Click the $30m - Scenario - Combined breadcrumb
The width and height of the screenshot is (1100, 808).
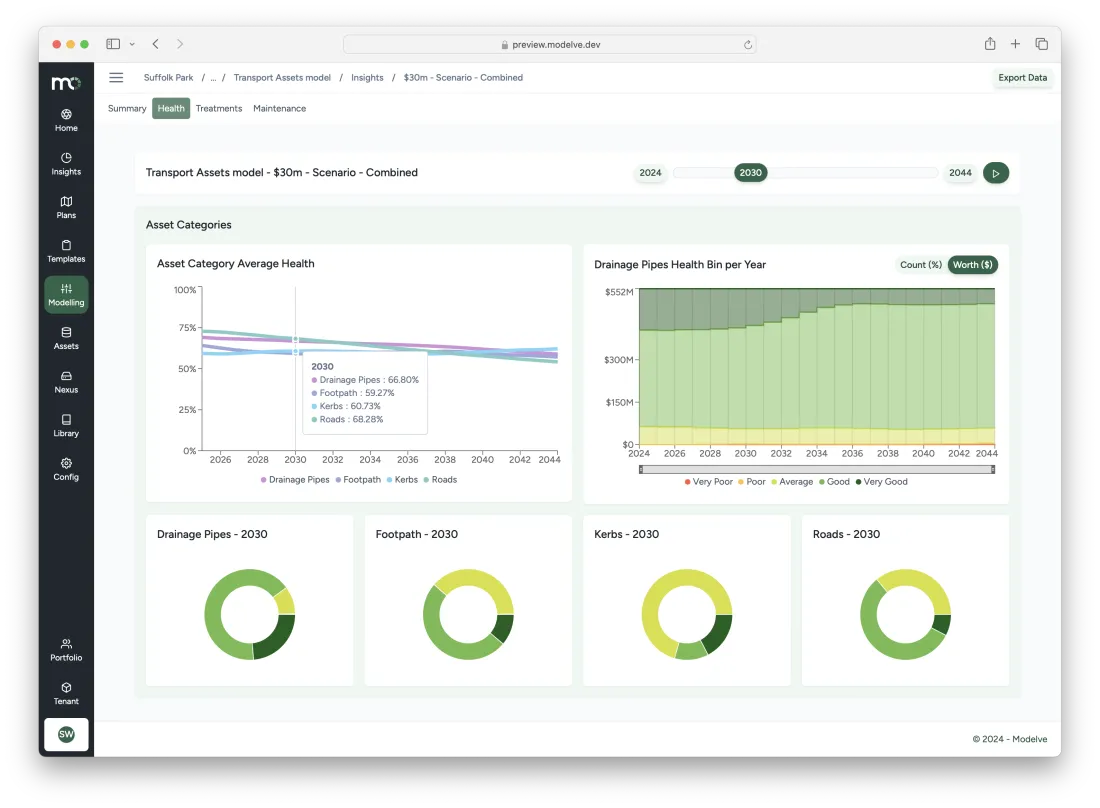pos(463,78)
